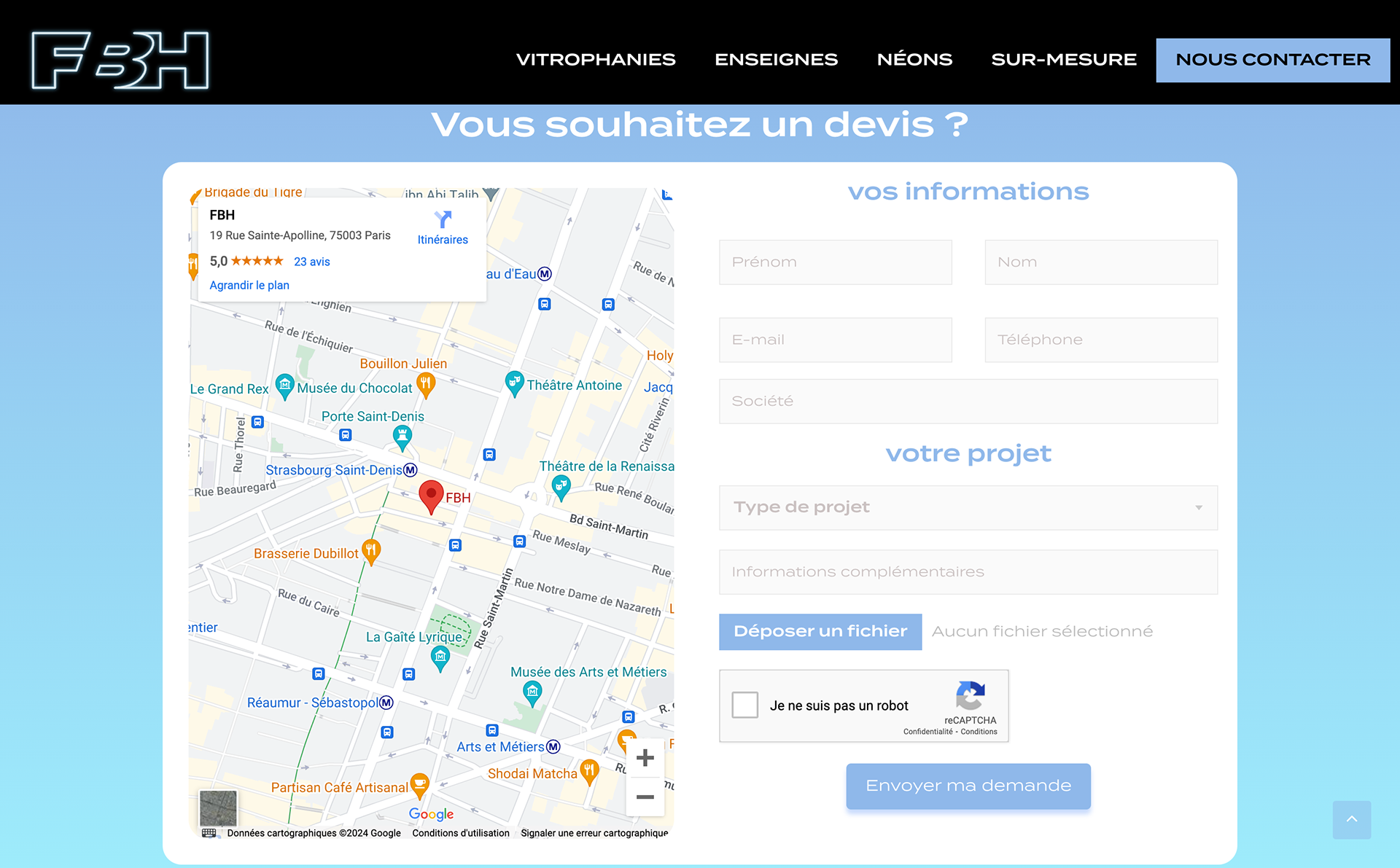Viewport: 1400px width, 868px height.
Task: Click the Musée des Arts et Métiers marker
Action: click(x=533, y=693)
